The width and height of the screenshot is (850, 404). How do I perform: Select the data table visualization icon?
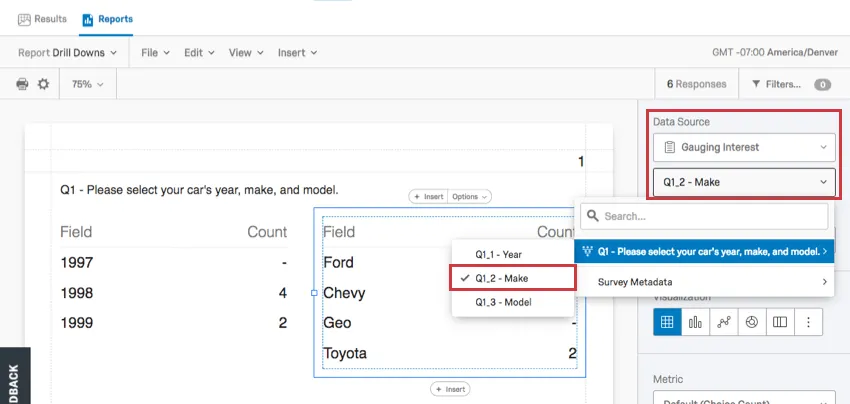[x=667, y=322]
